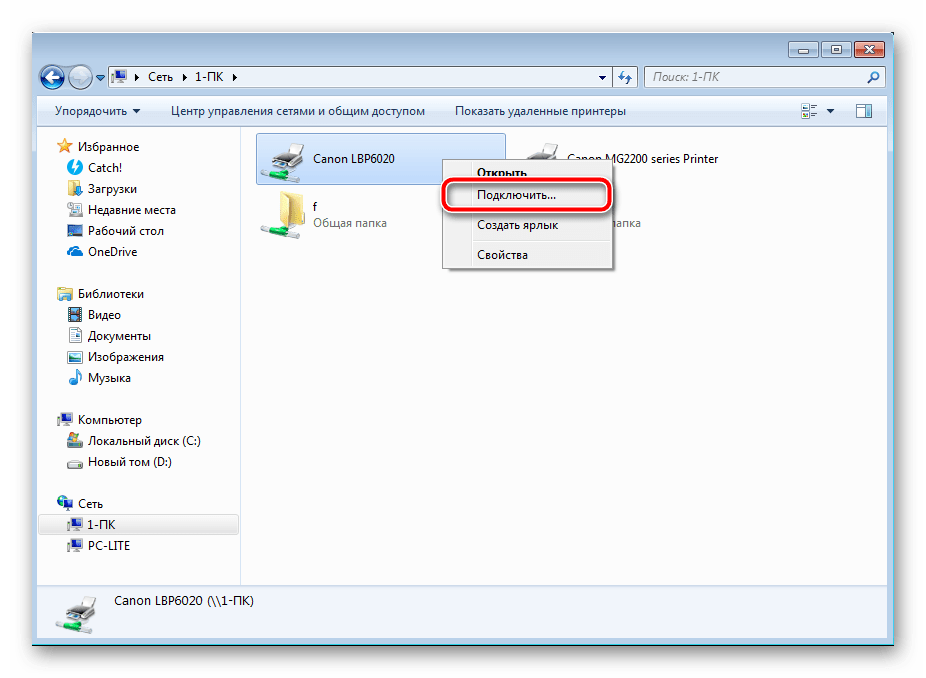The width and height of the screenshot is (926, 678).
Task: Click the refresh button beside address bar
Action: 626,77
